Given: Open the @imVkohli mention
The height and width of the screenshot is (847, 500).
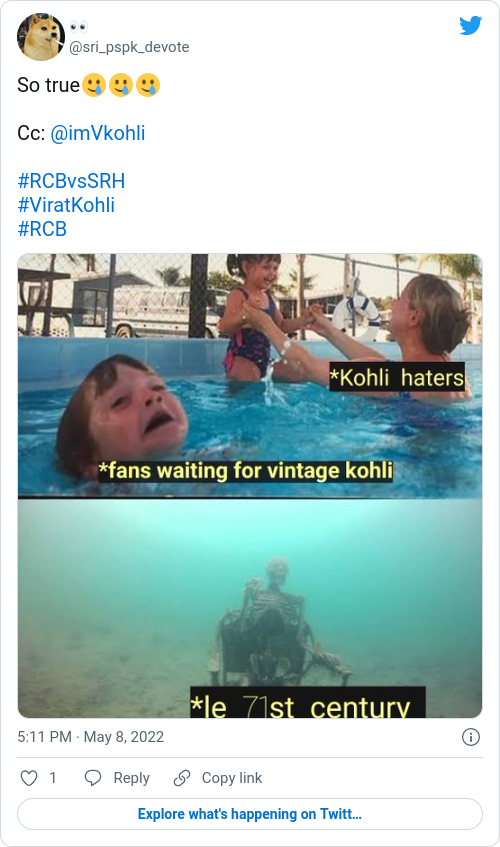Looking at the screenshot, I should click(98, 133).
